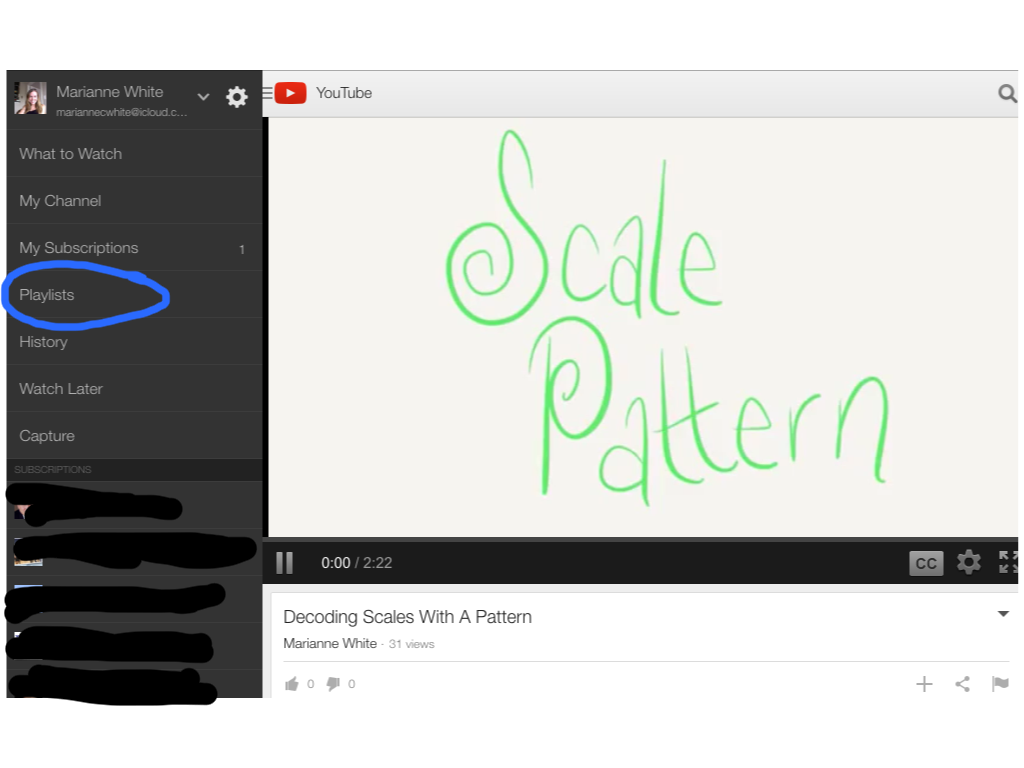The image size is (1024, 768).
Task: Click the 31 views count
Action: pos(411,644)
